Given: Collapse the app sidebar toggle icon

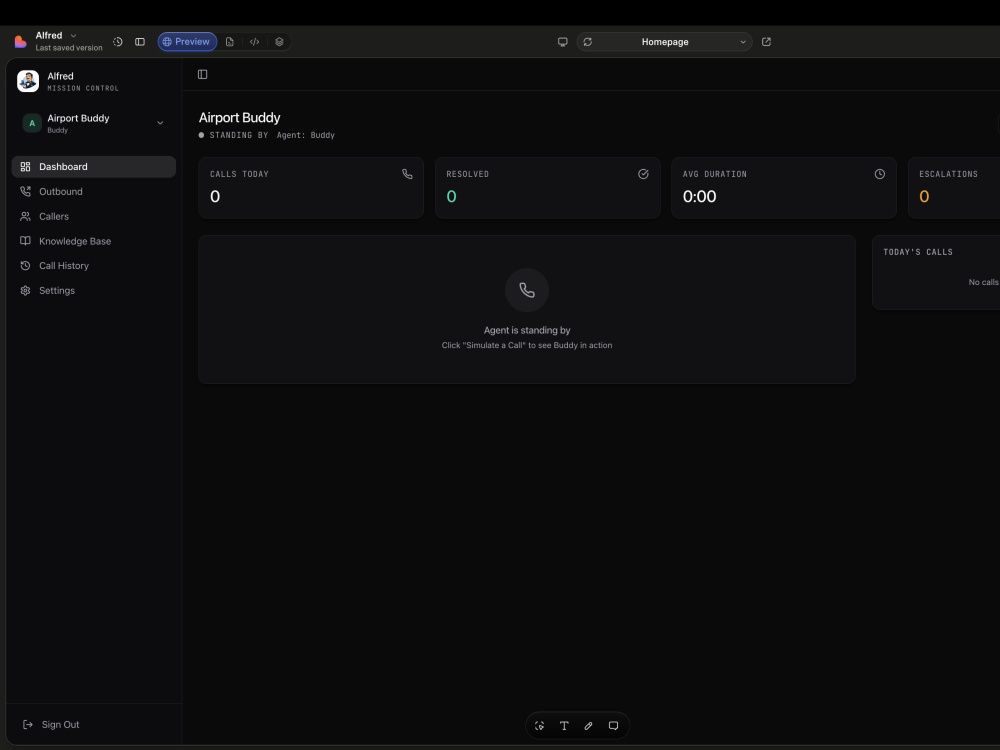Looking at the screenshot, I should [x=203, y=75].
